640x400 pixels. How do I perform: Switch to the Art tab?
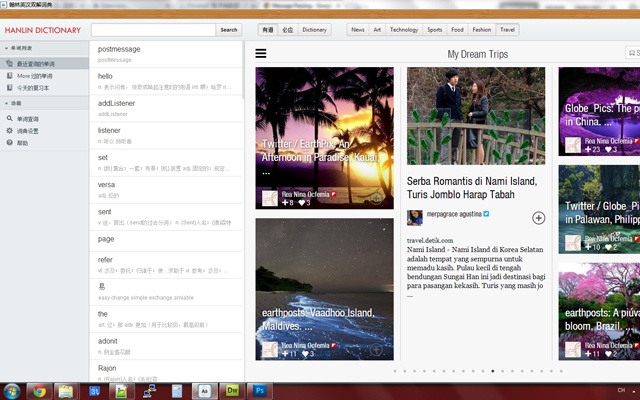click(x=377, y=30)
